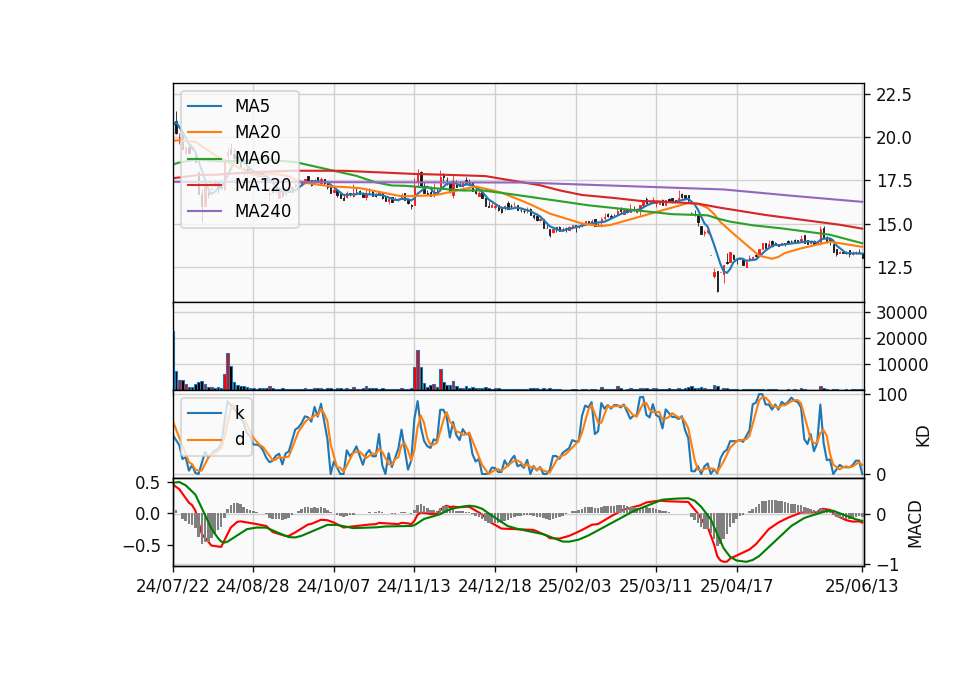Viewport: 960px width, 690px height.
Task: Click the 24/10/07 date label
Action: click(334, 586)
